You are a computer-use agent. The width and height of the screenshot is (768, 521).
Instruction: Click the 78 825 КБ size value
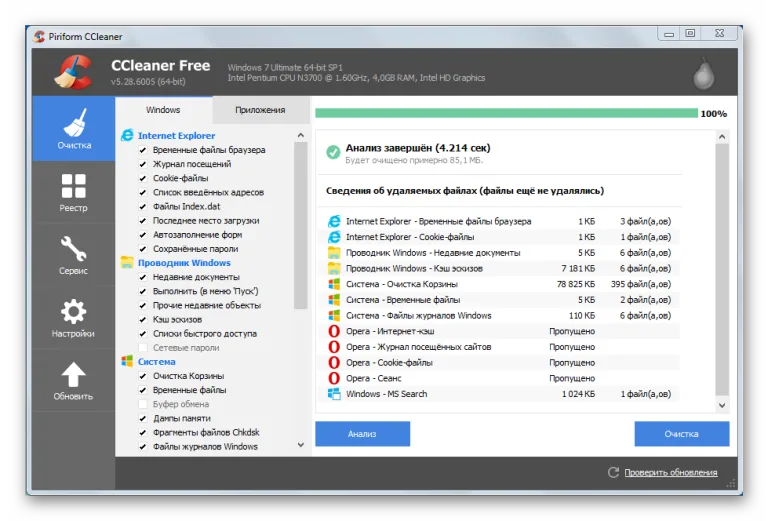pyautogui.click(x=576, y=284)
